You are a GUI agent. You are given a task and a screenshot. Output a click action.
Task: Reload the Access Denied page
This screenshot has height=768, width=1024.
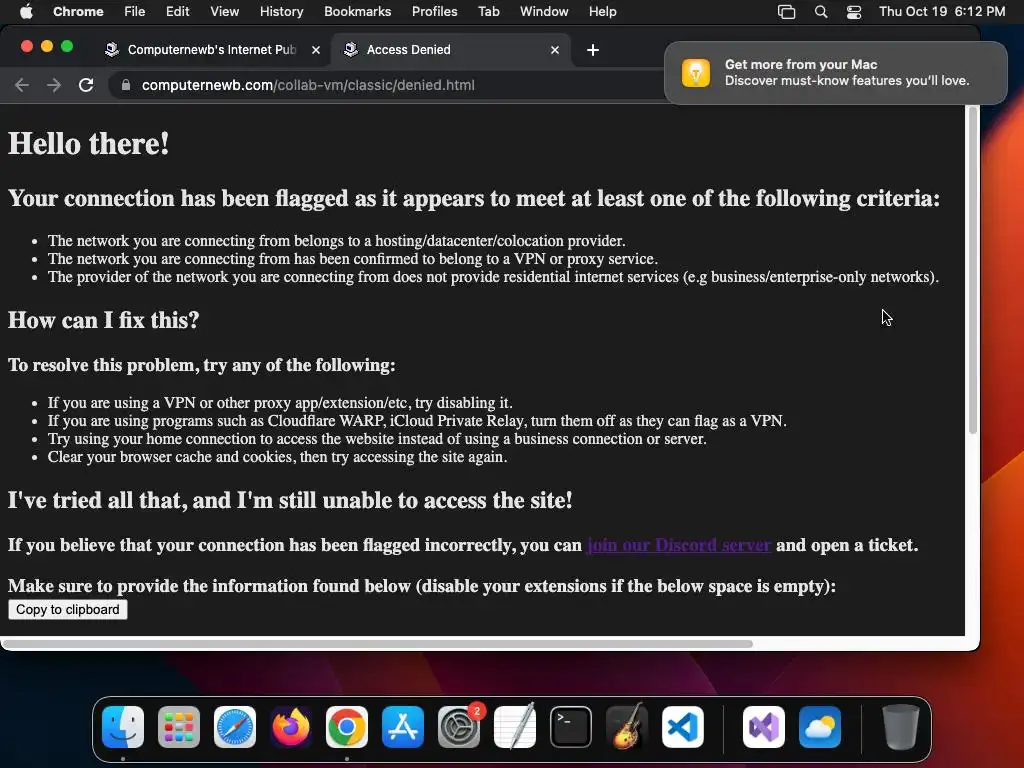coord(86,85)
